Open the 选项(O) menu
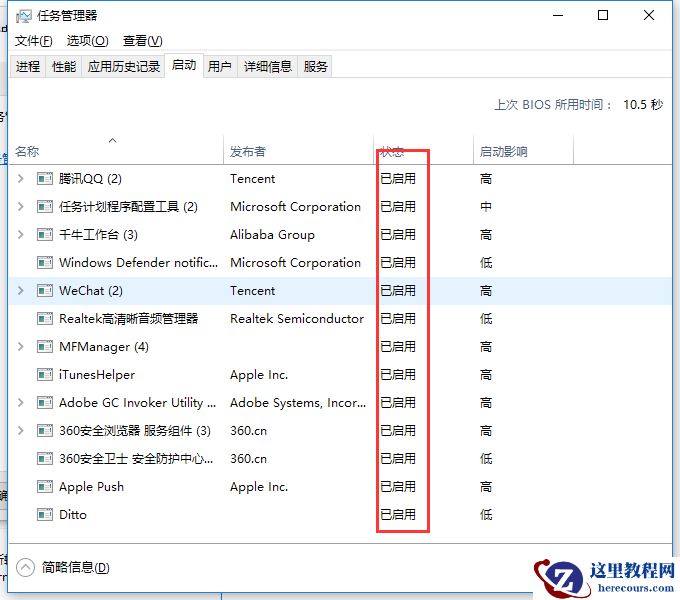 [x=87, y=41]
